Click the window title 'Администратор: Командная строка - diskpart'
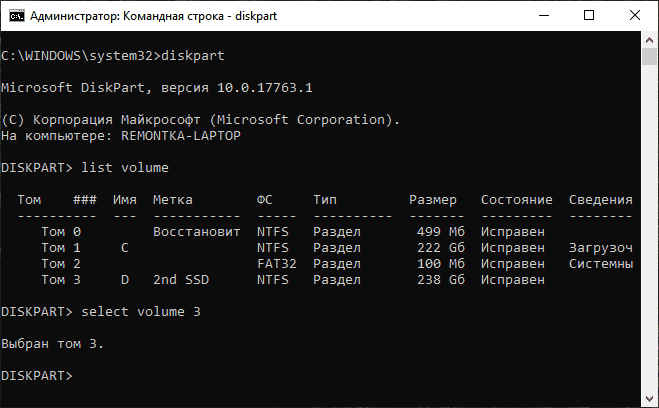This screenshot has width=659, height=408. (153, 16)
